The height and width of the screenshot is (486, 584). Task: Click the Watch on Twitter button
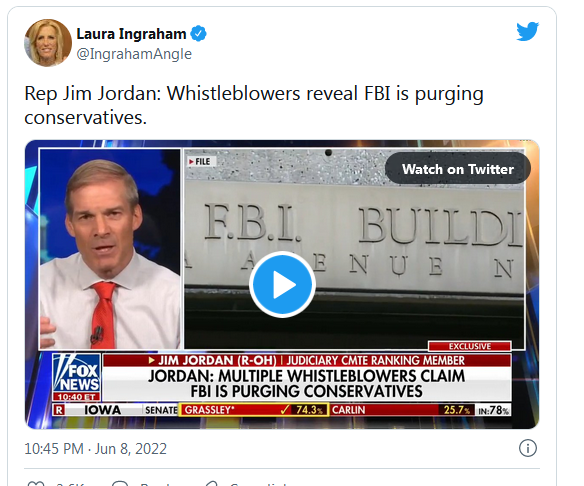click(x=458, y=169)
